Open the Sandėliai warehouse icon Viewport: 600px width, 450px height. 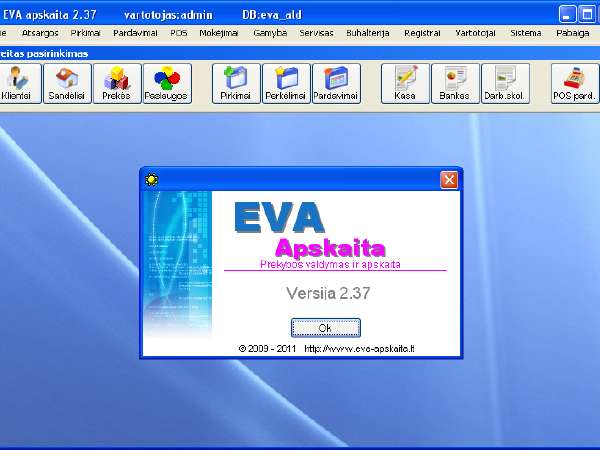(67, 84)
